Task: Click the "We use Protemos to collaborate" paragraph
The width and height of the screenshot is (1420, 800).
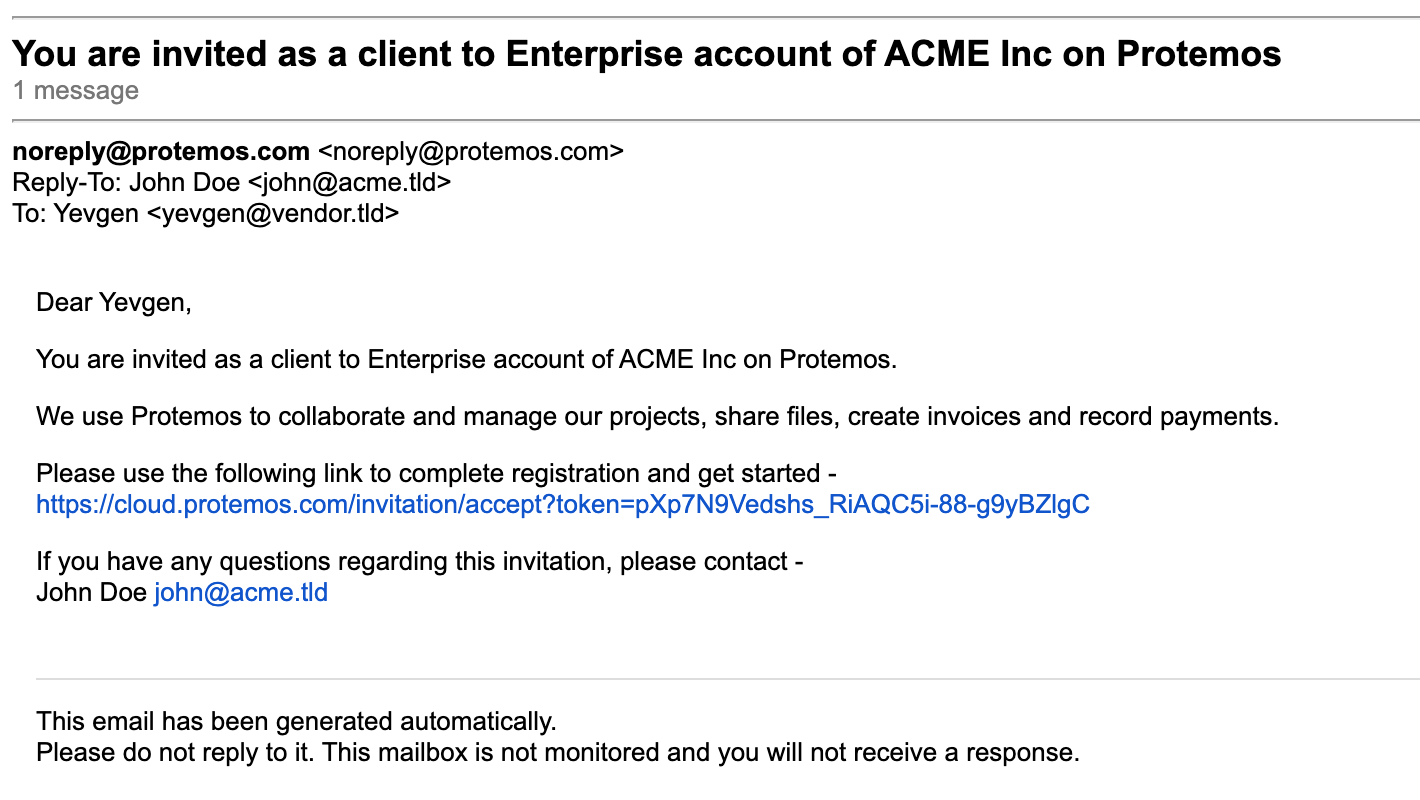Action: (x=400, y=416)
